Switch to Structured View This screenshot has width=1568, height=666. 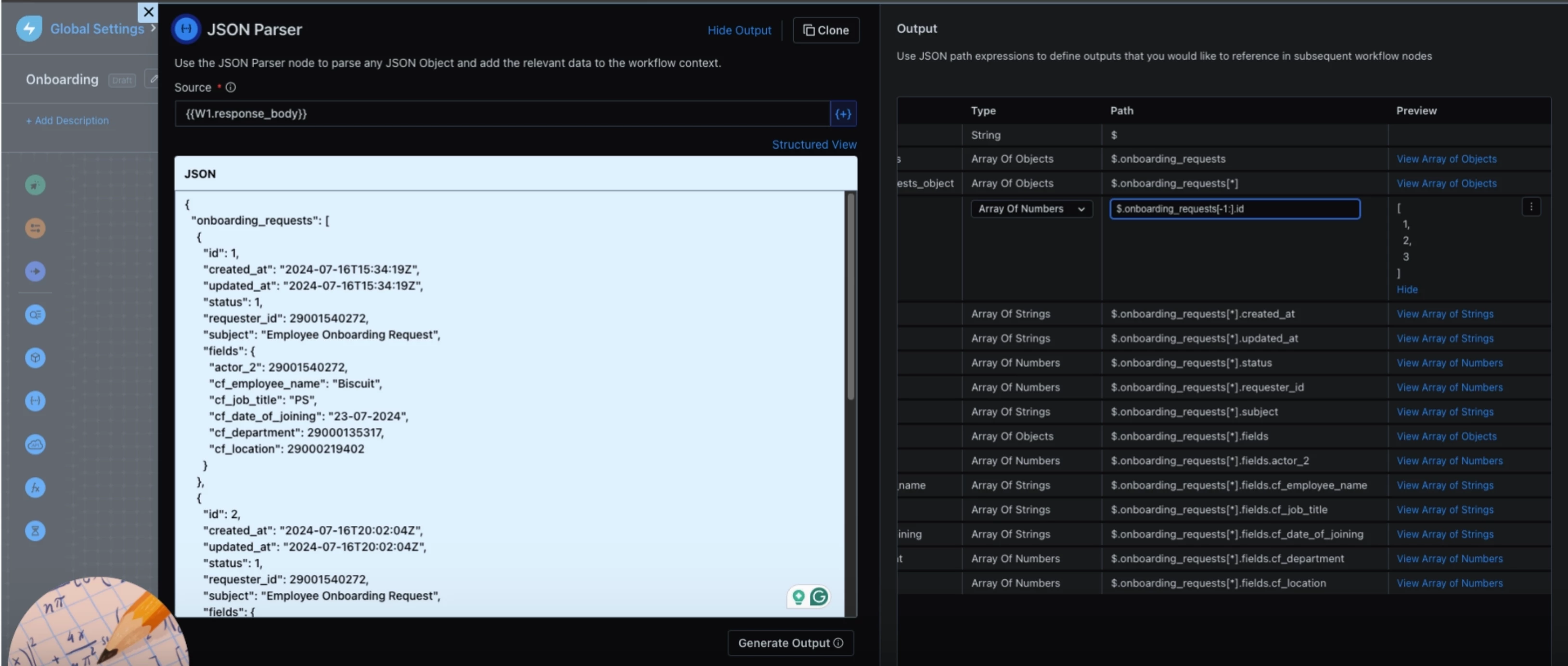click(x=814, y=144)
